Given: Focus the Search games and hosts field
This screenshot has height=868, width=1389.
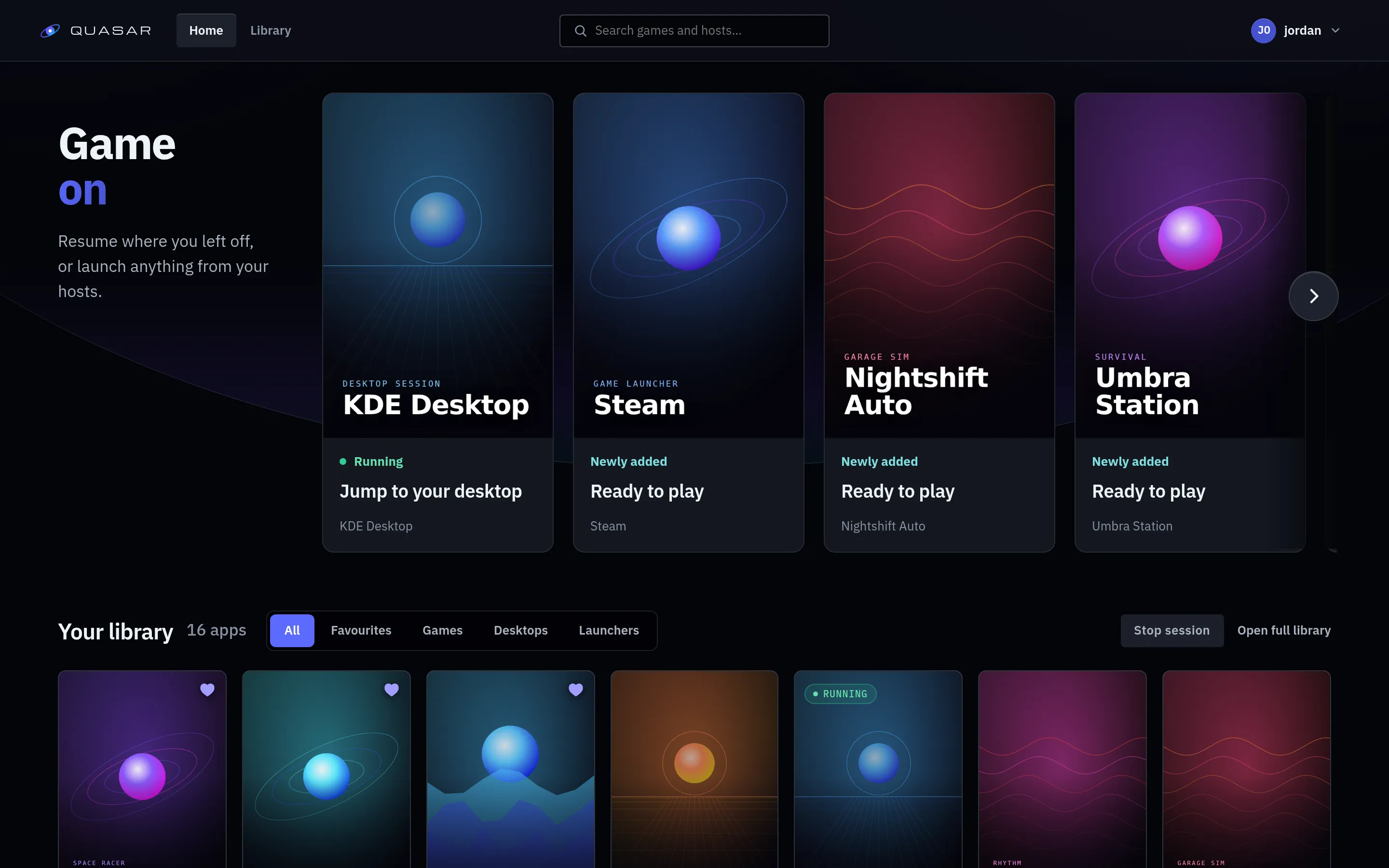Looking at the screenshot, I should [694, 31].
